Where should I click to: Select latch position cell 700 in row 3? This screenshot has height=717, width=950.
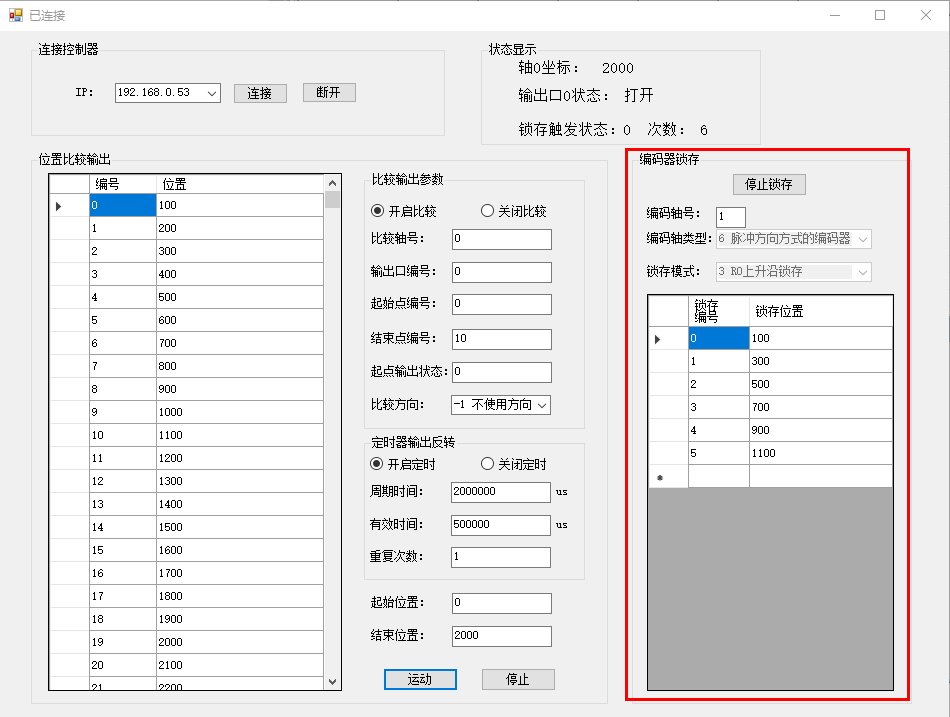[x=821, y=407]
